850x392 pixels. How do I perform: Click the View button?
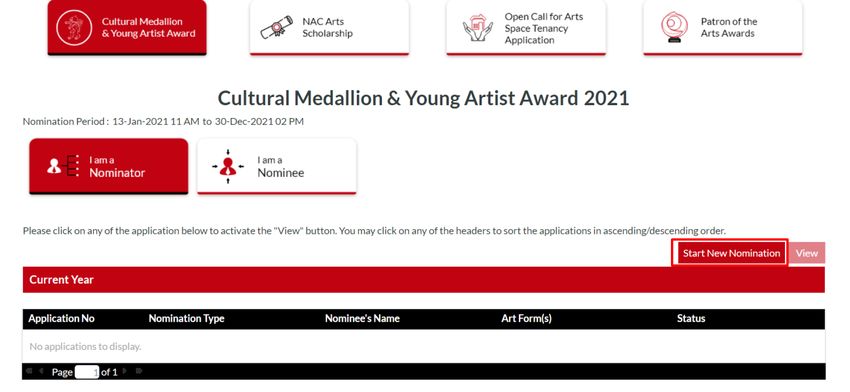[807, 253]
